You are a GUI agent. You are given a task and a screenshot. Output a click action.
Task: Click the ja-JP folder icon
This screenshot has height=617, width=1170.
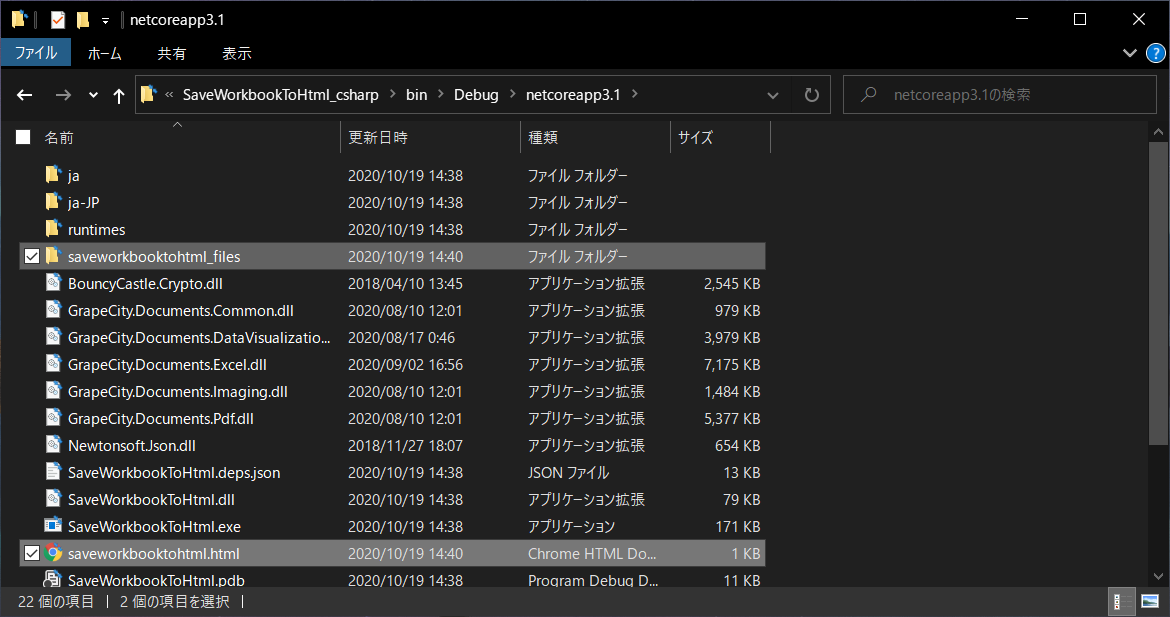53,201
